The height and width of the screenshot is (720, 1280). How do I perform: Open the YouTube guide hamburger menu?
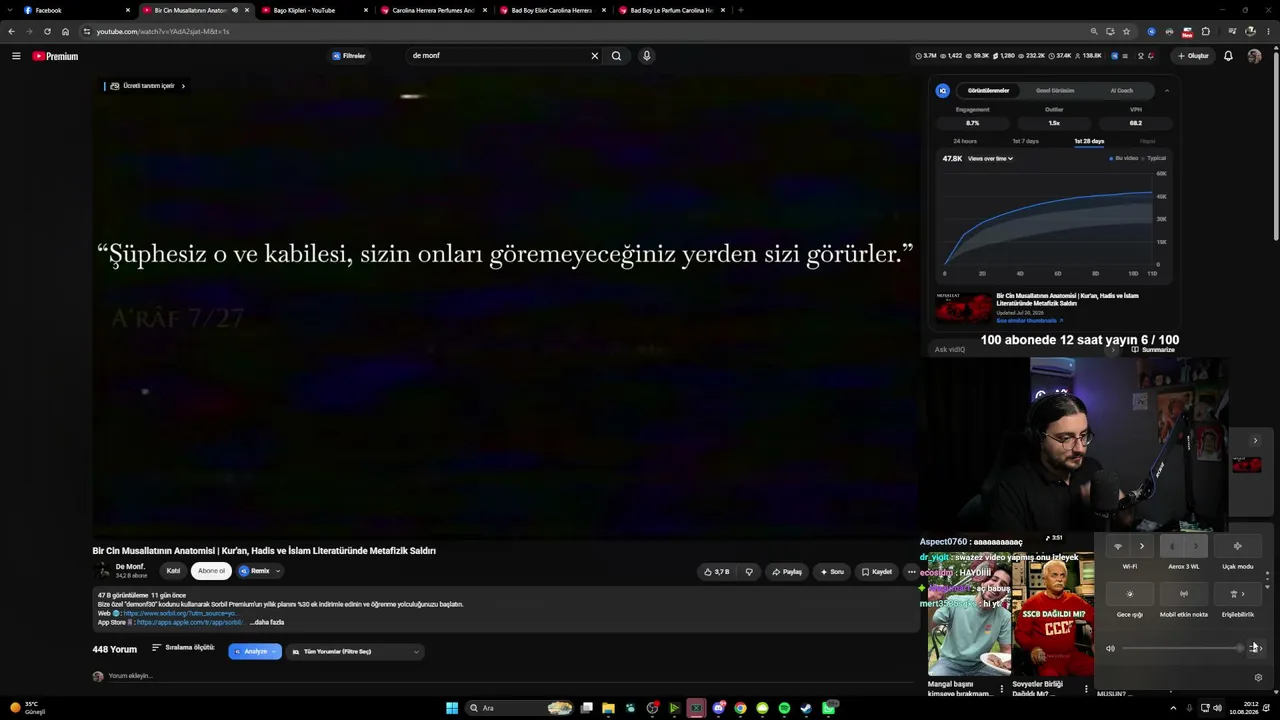[16, 56]
